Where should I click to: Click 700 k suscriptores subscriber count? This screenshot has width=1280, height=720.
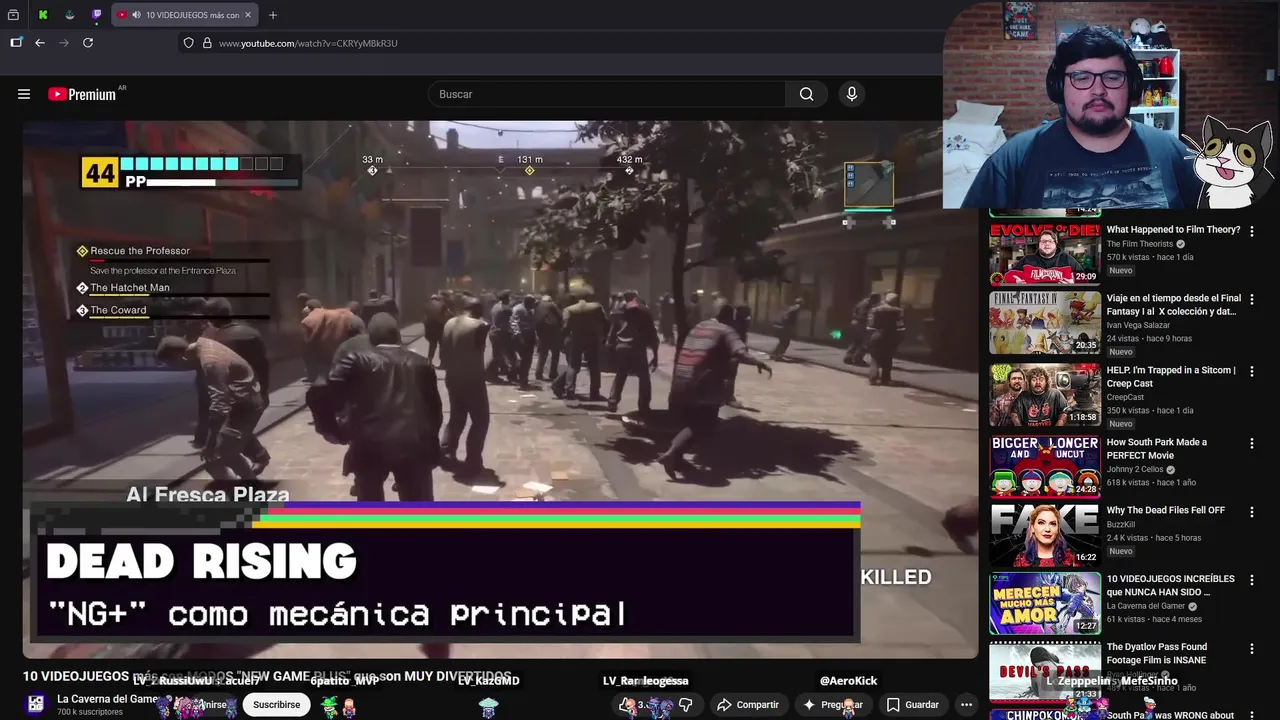tap(89, 712)
